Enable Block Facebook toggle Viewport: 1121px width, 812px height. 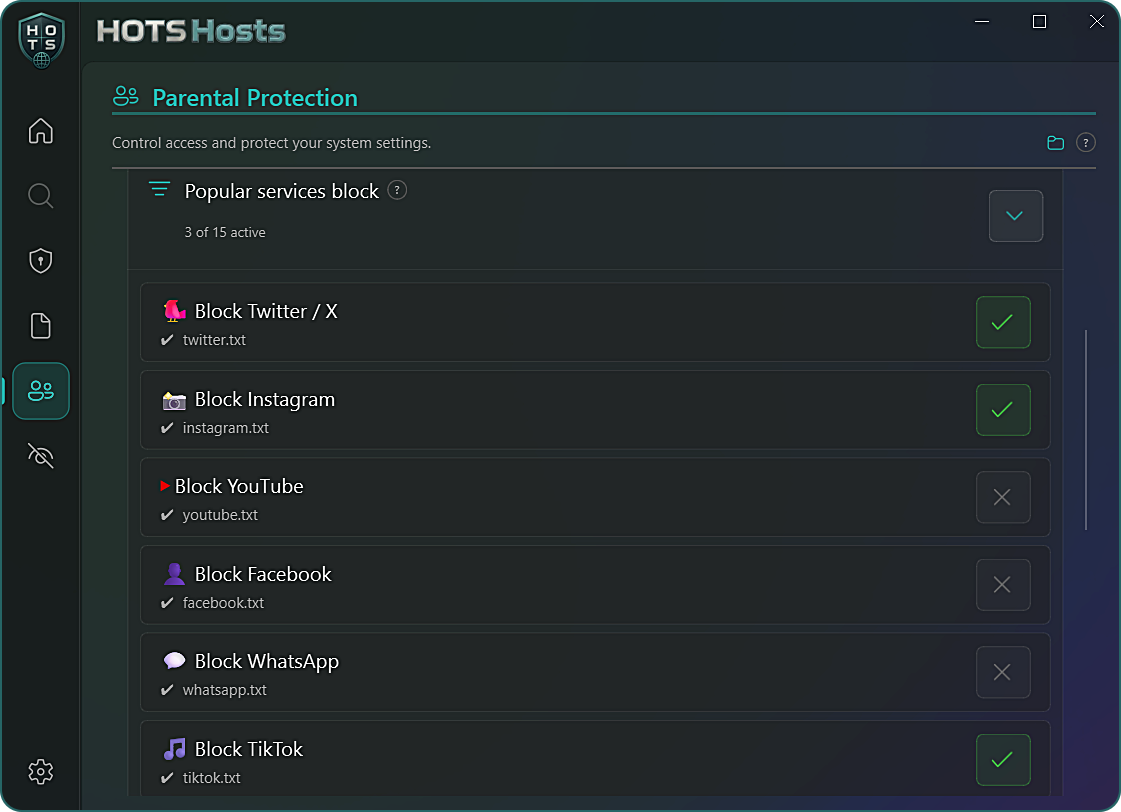[1003, 585]
